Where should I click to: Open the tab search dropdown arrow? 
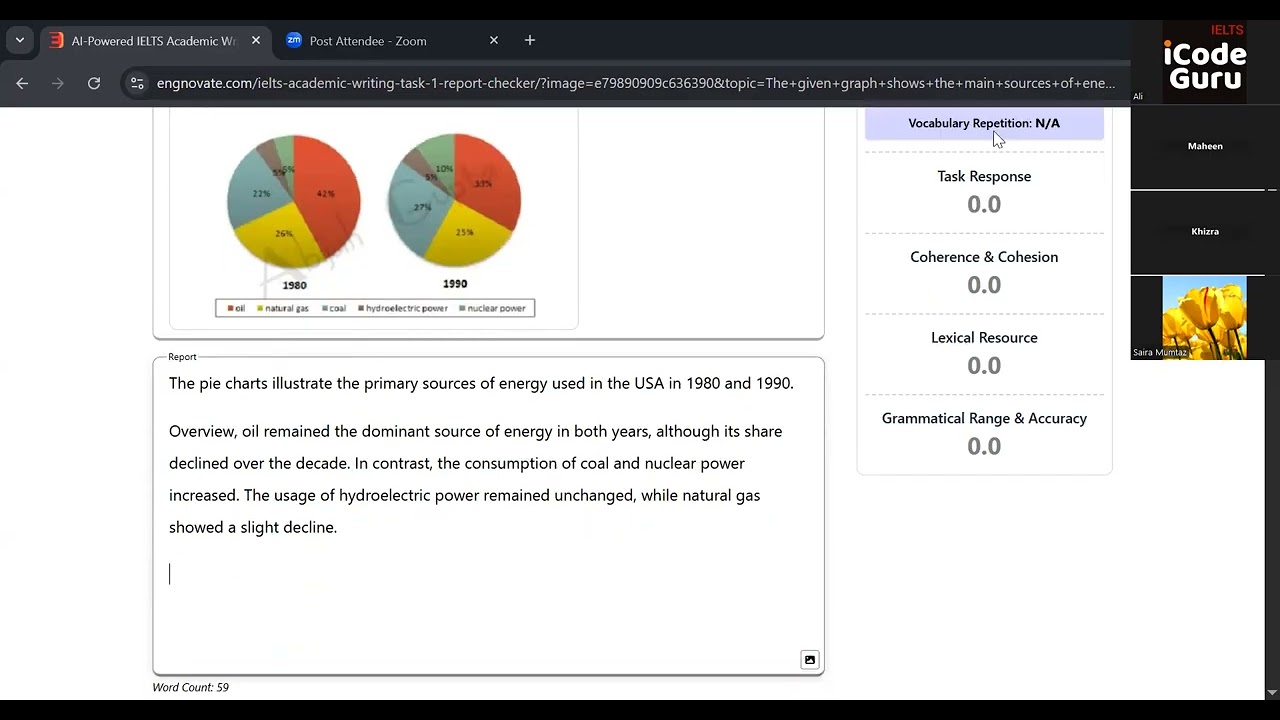point(20,41)
